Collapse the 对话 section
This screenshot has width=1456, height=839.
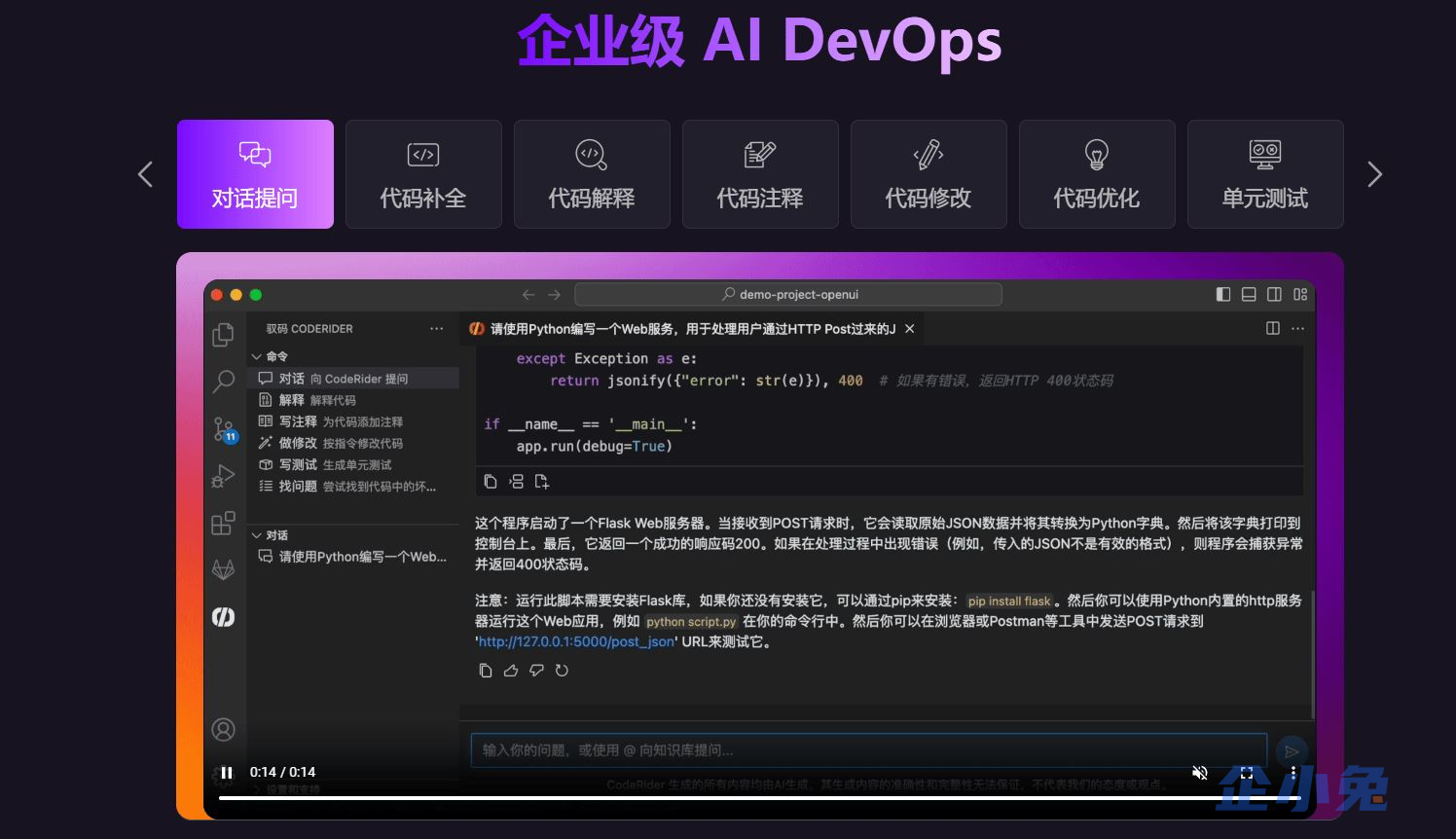pos(257,535)
